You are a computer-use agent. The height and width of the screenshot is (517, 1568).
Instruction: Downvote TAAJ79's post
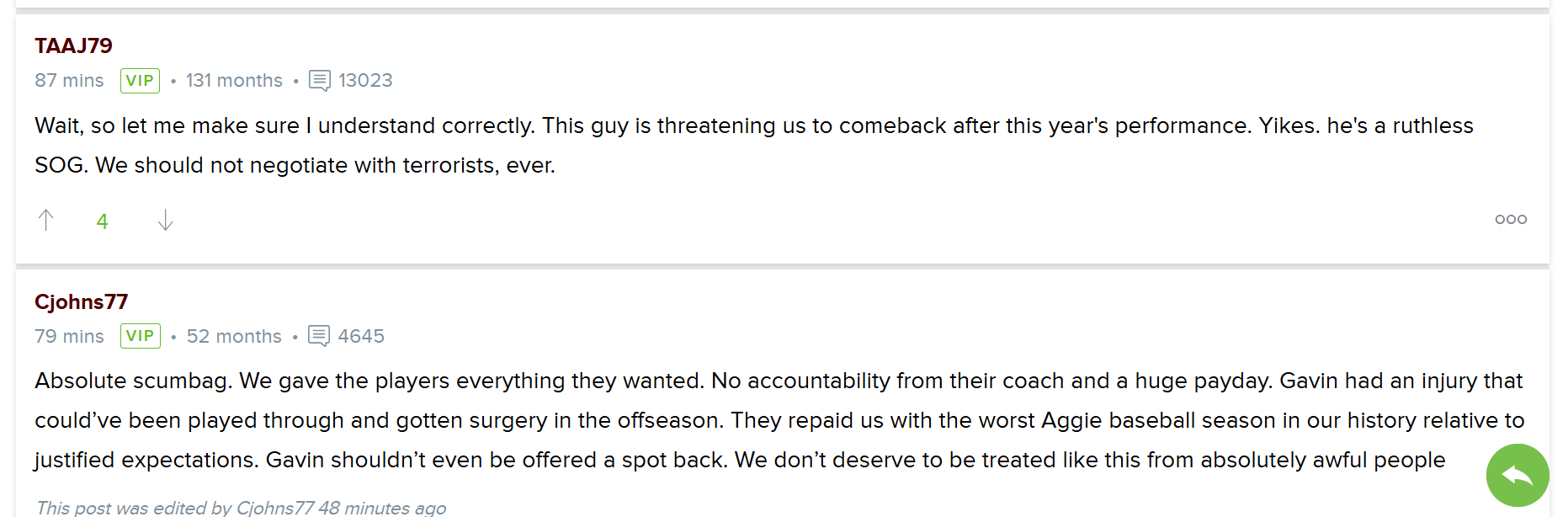(x=165, y=220)
